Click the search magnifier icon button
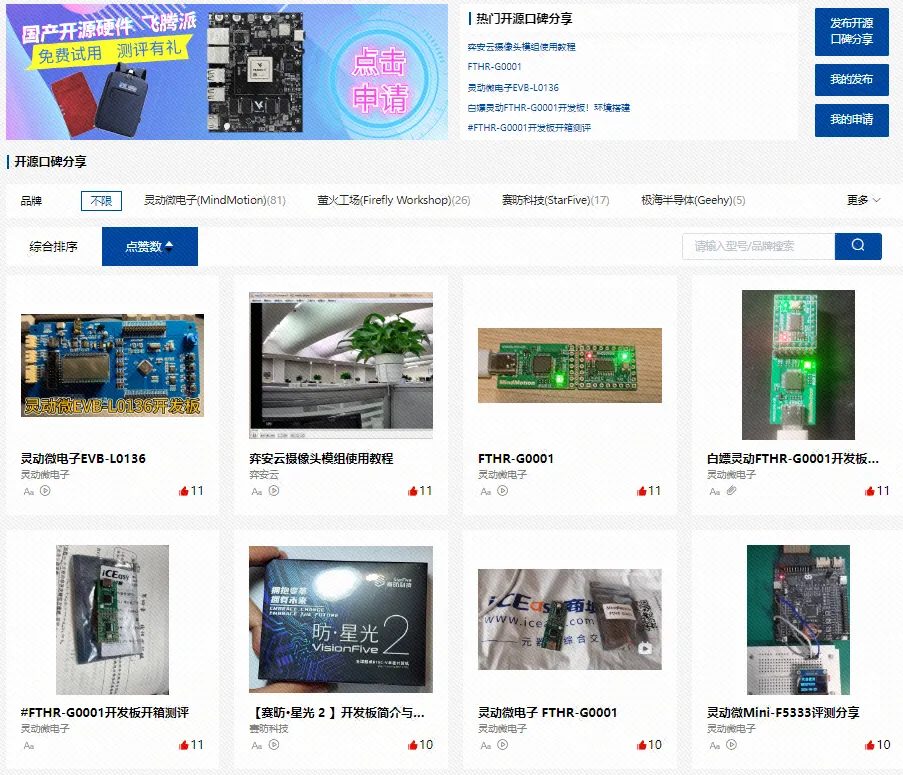This screenshot has width=903, height=775. click(x=858, y=246)
